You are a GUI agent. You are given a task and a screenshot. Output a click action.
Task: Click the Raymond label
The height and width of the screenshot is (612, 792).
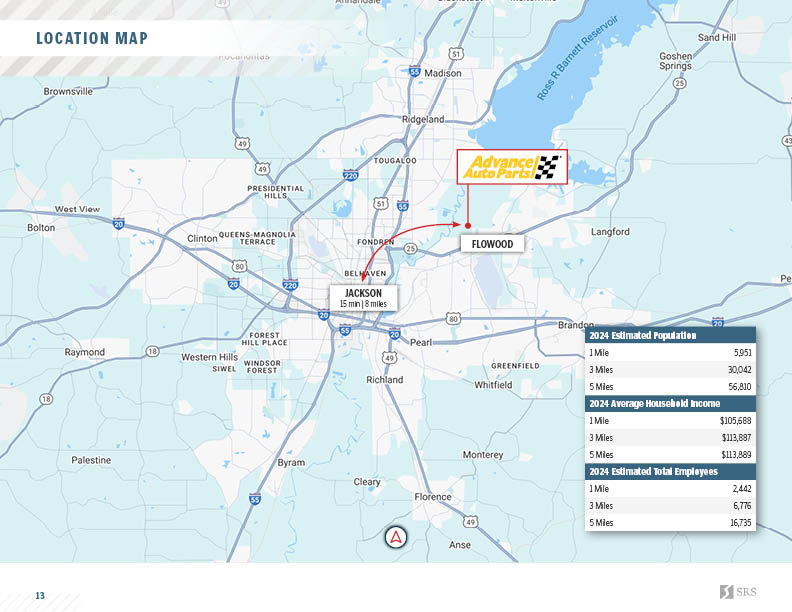pyautogui.click(x=85, y=352)
